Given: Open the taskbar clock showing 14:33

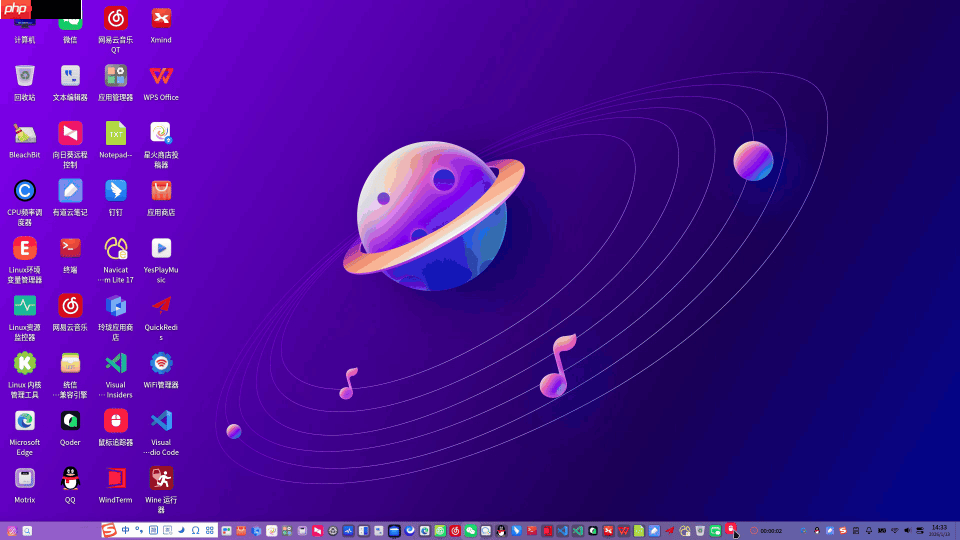Looking at the screenshot, I should [939, 530].
